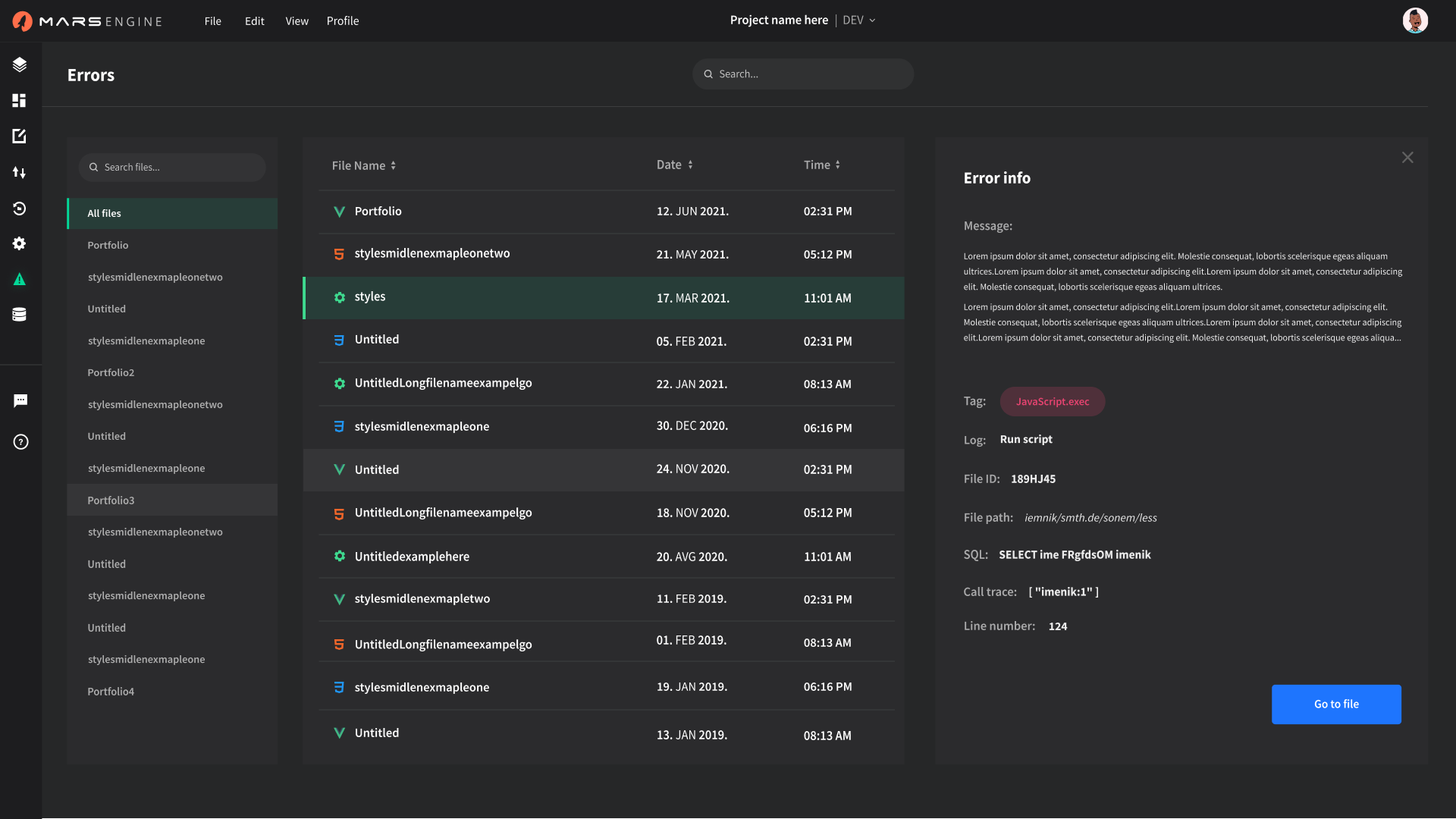
Task: Close the Error info panel
Action: (x=1407, y=158)
